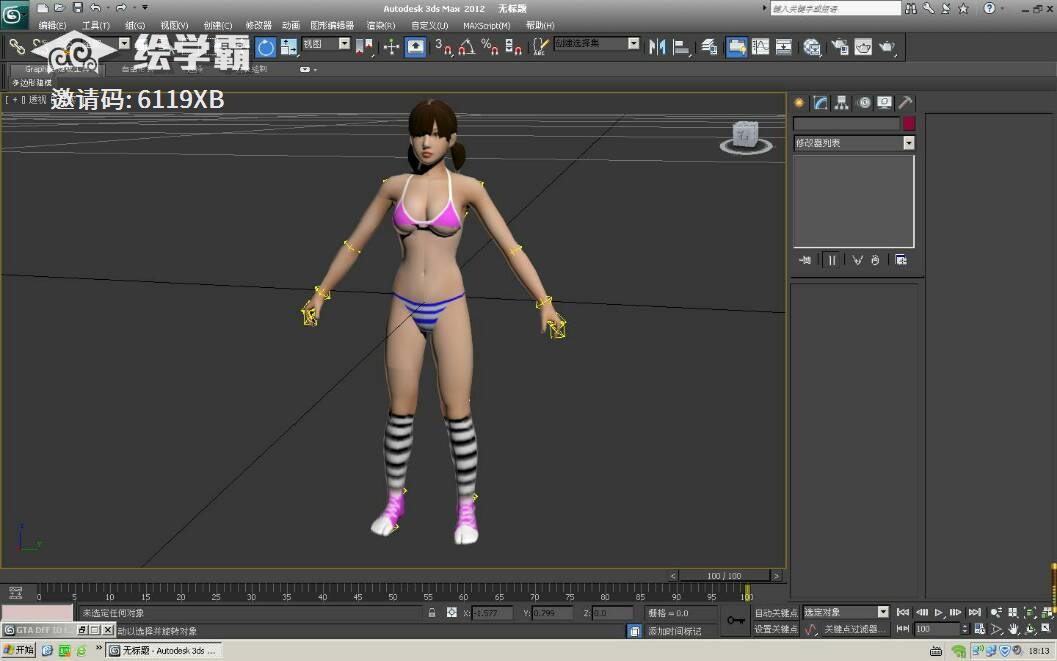This screenshot has width=1057, height=661.
Task: Switch to the Utilities hammer panel tab
Action: (905, 103)
